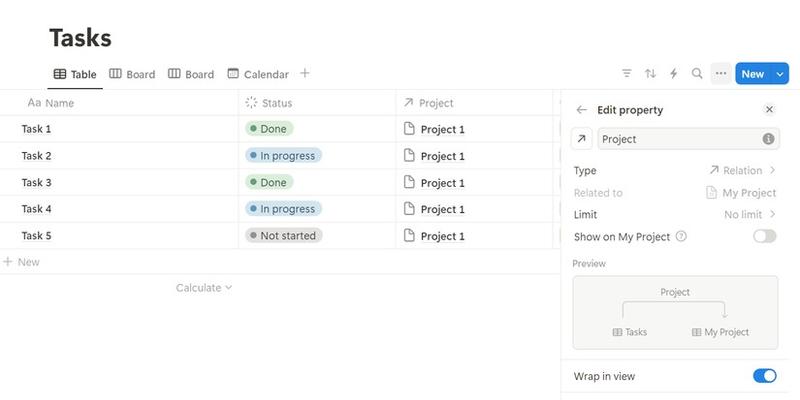Click the automations lightning icon
The width and height of the screenshot is (800, 400).
(x=674, y=74)
